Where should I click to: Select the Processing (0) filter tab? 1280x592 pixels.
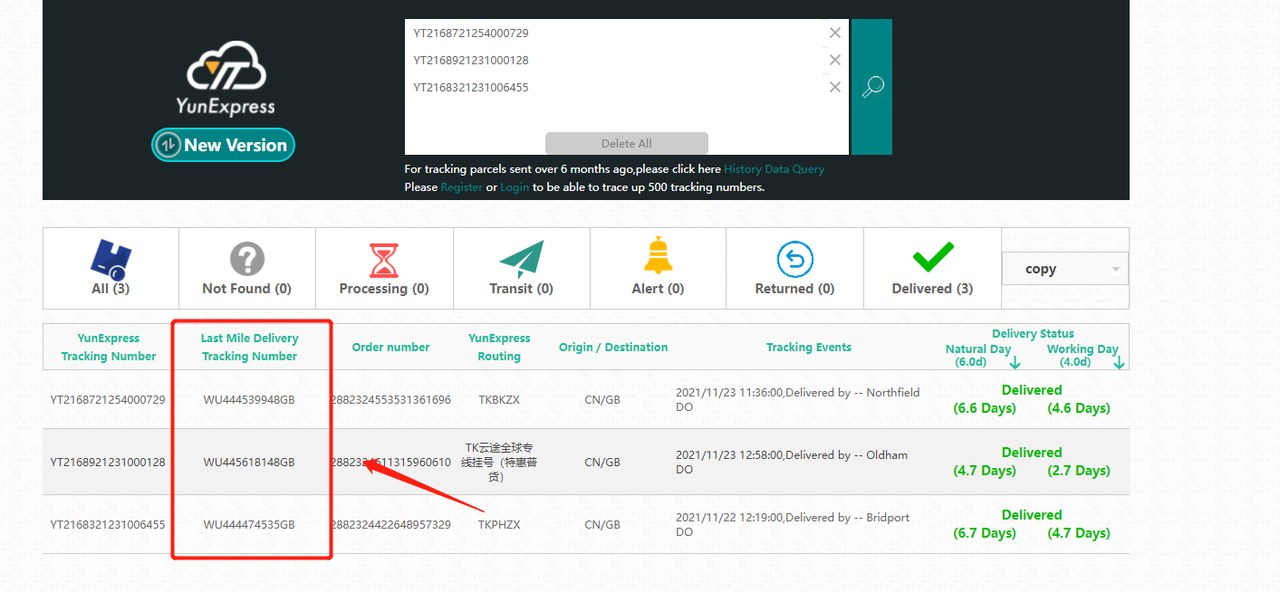pos(384,268)
